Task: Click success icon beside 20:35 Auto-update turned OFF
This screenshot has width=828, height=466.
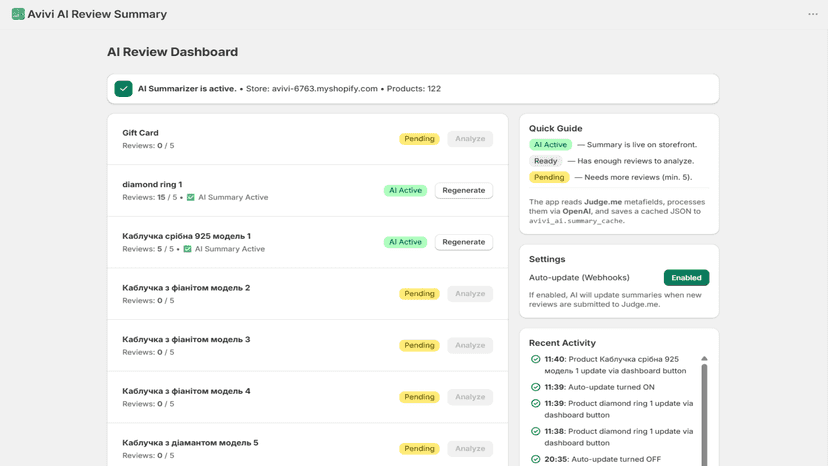Action: coord(535,460)
